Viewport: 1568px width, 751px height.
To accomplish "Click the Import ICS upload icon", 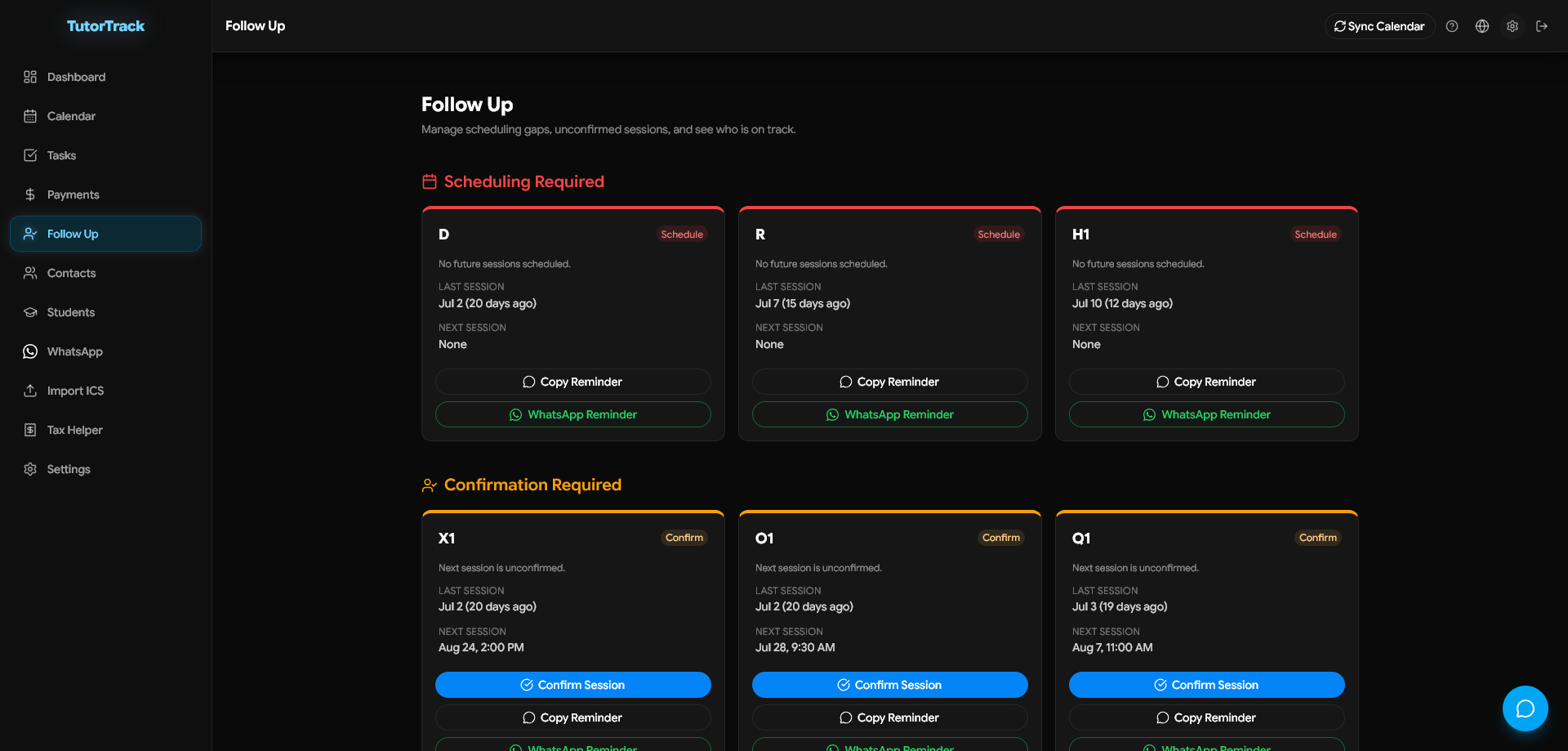I will [30, 391].
